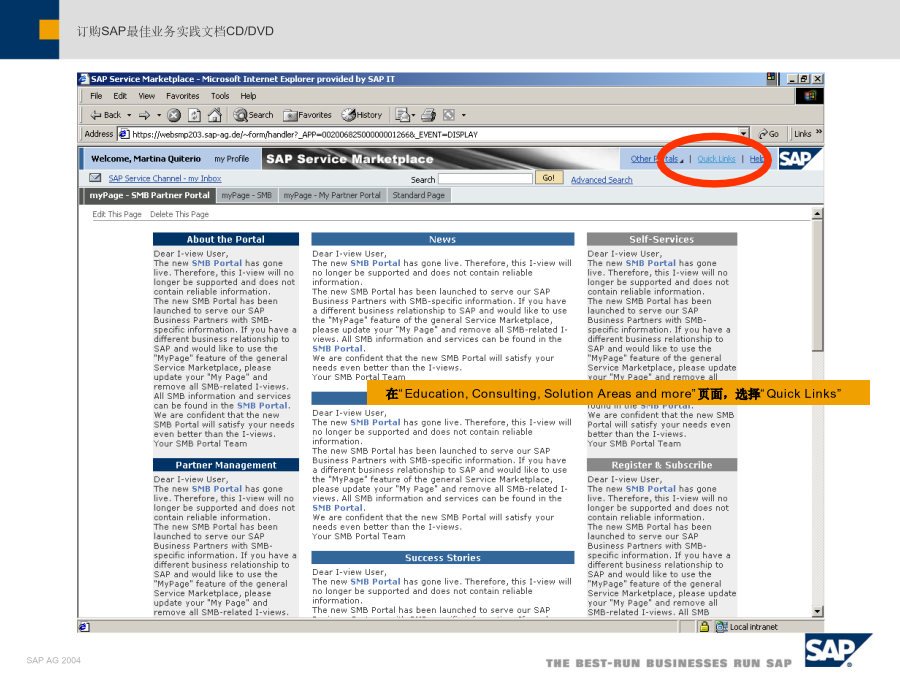Click the News section header
This screenshot has height=675, width=900.
[x=443, y=239]
